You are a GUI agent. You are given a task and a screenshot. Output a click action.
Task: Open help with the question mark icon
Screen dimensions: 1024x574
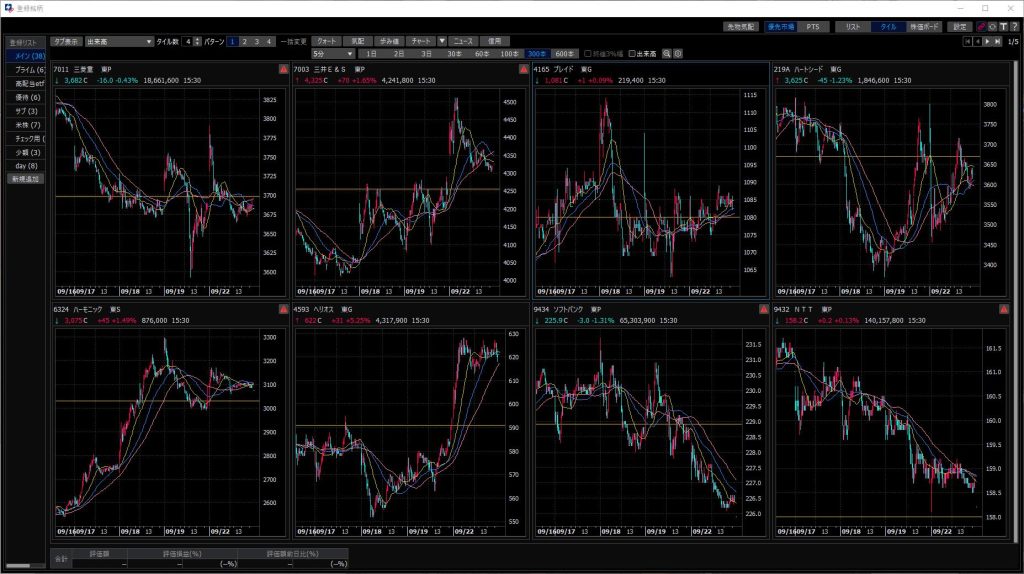coord(1014,27)
